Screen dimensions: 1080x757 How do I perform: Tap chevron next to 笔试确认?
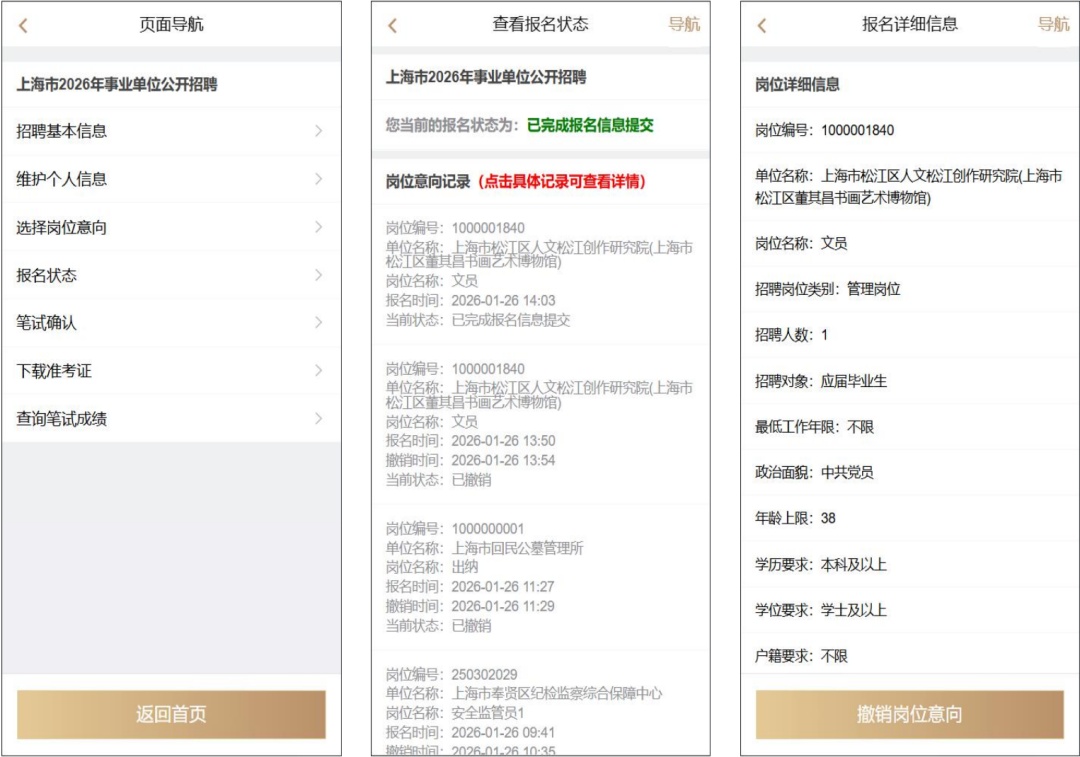coord(318,323)
